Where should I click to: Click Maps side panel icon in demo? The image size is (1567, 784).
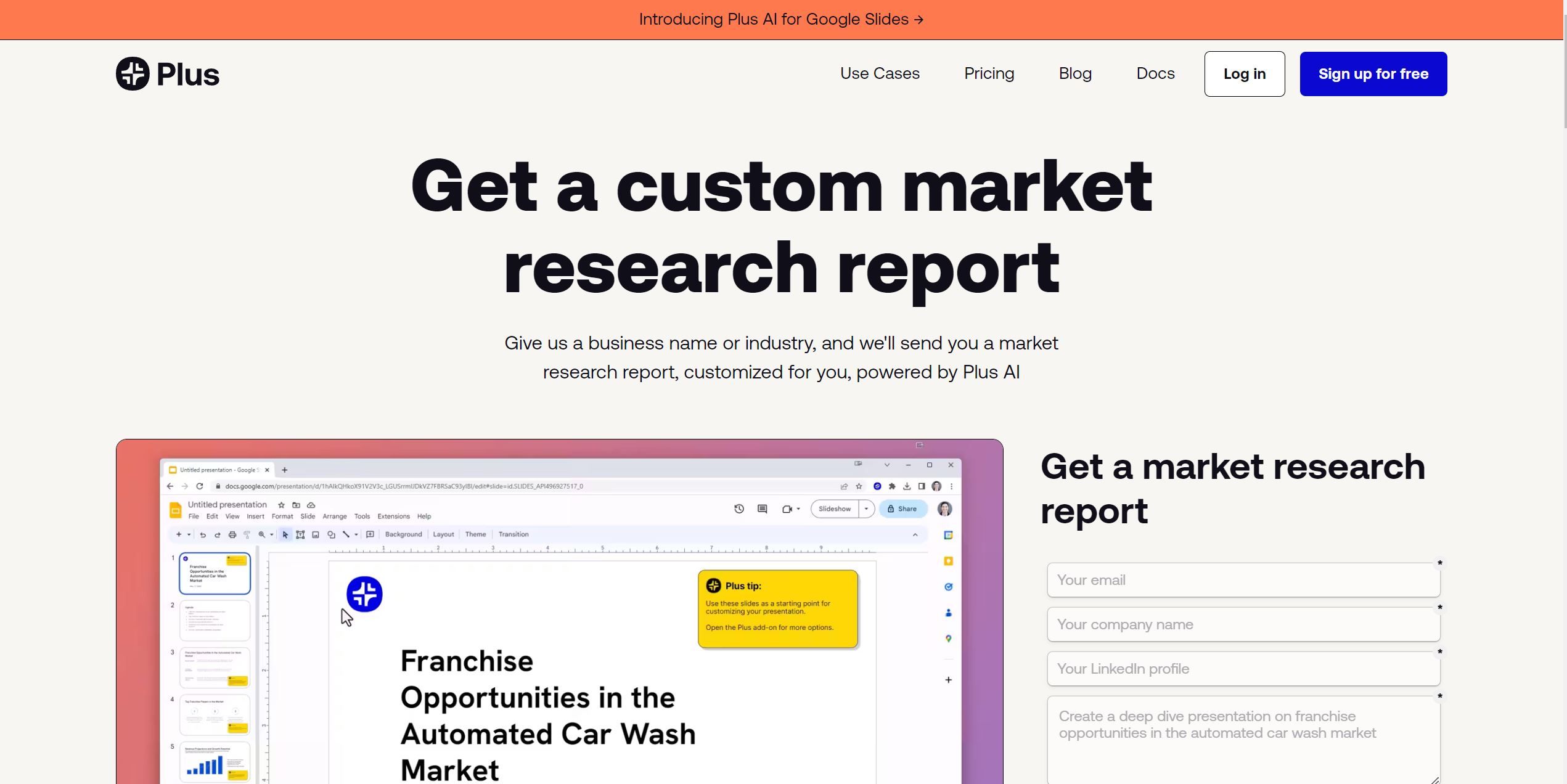[x=948, y=639]
